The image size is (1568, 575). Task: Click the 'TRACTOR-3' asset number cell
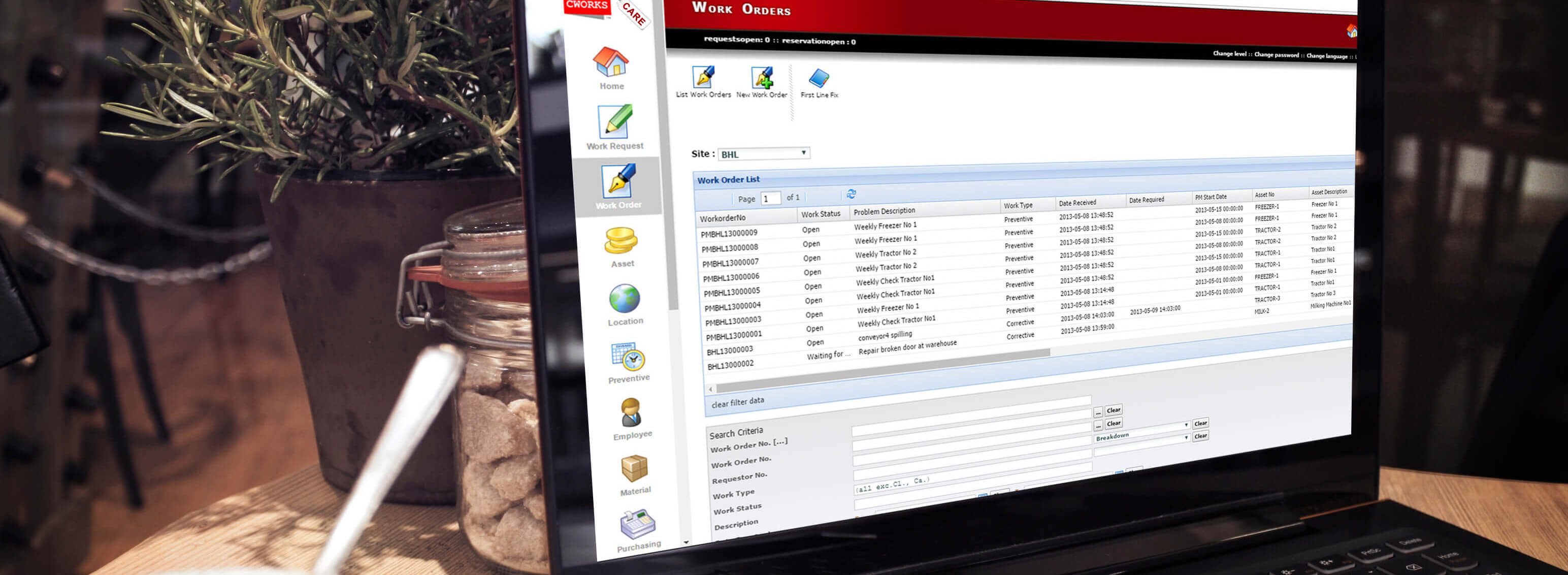click(x=1267, y=299)
